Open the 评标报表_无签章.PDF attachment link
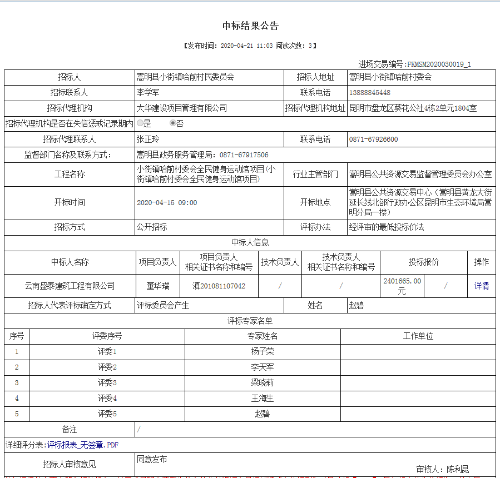 tap(83, 445)
